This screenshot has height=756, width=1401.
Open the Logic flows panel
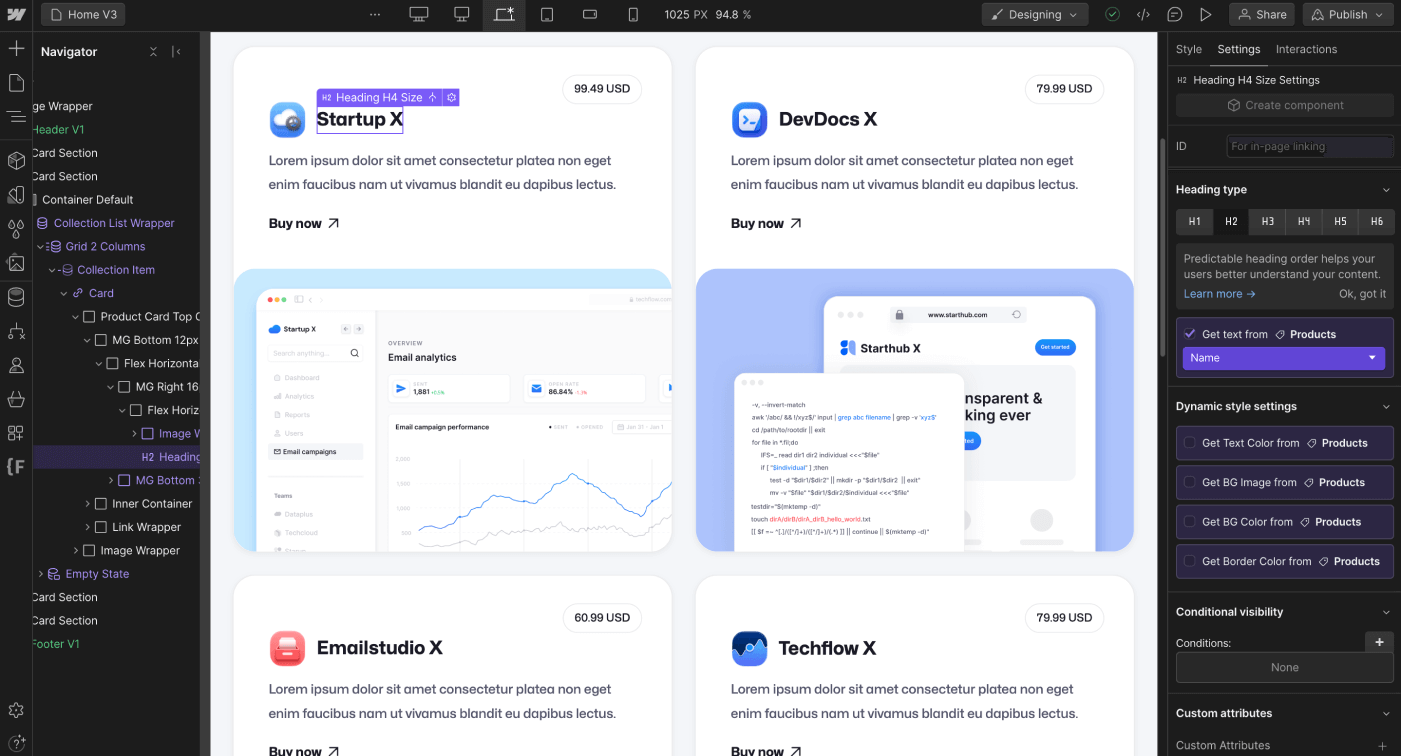16,331
